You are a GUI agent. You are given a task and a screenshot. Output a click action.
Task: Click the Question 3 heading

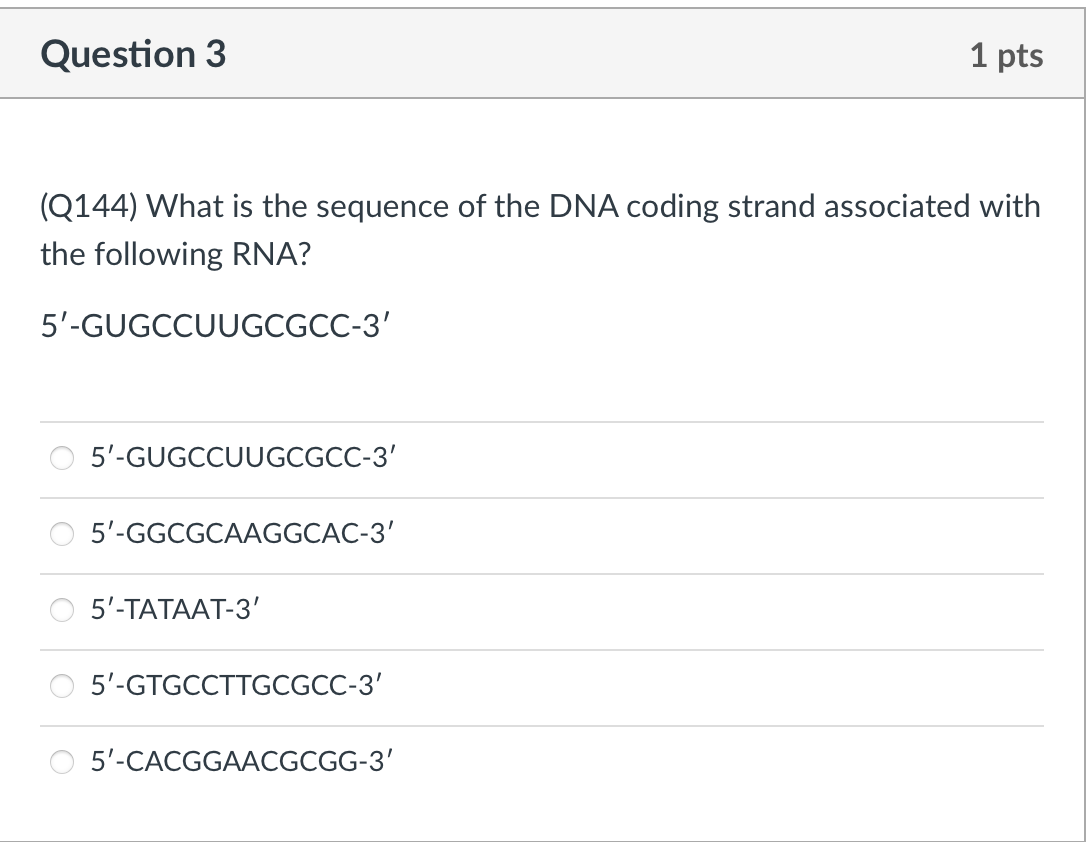pyautogui.click(x=132, y=55)
